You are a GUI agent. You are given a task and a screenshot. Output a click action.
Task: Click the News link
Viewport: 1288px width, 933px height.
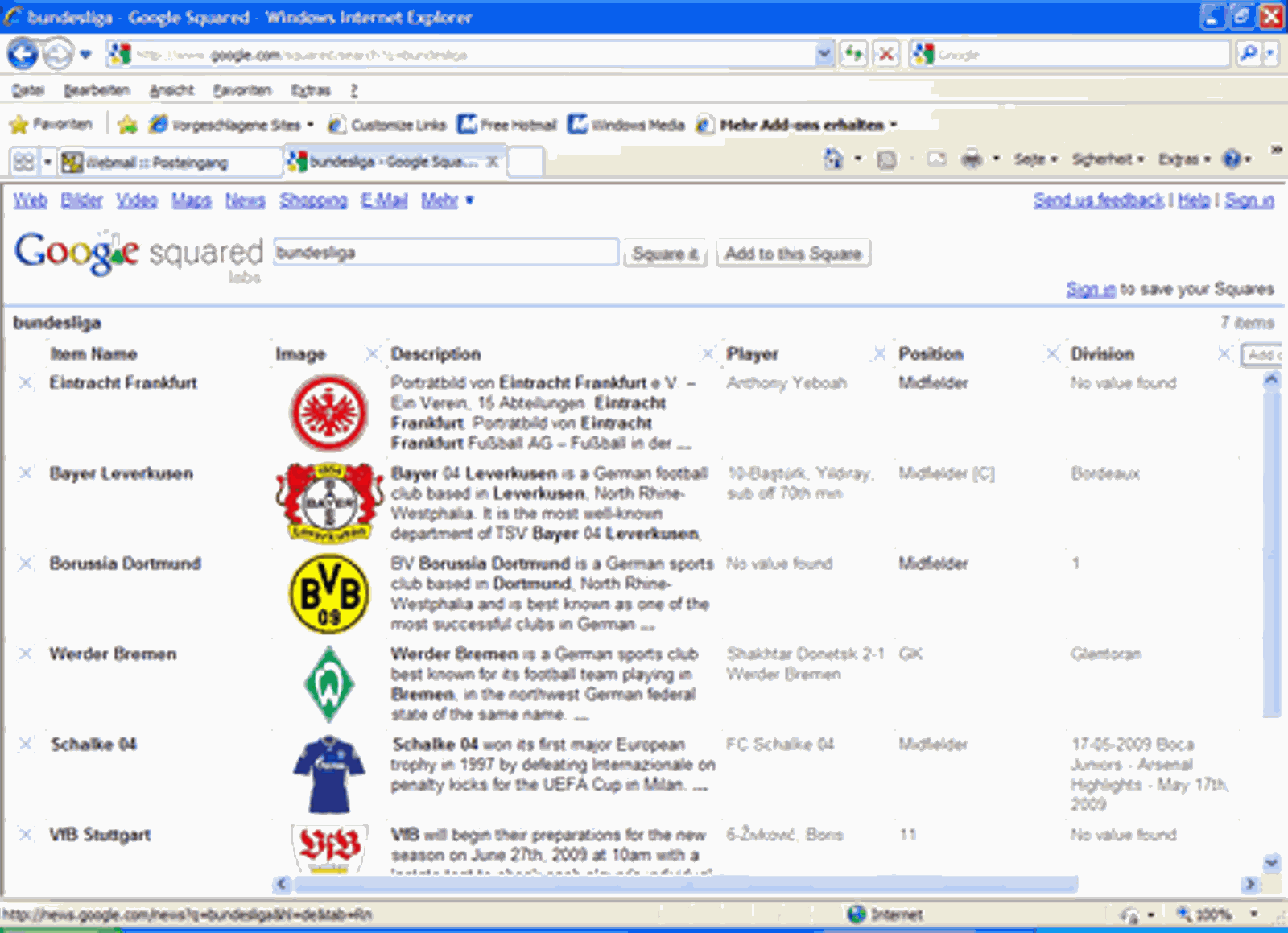click(245, 200)
